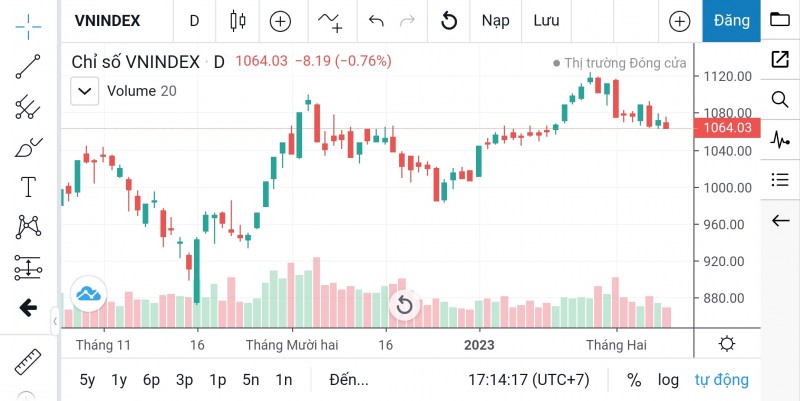Click the VNINDEX symbol search field
This screenshot has width=800, height=401.
pyautogui.click(x=108, y=21)
